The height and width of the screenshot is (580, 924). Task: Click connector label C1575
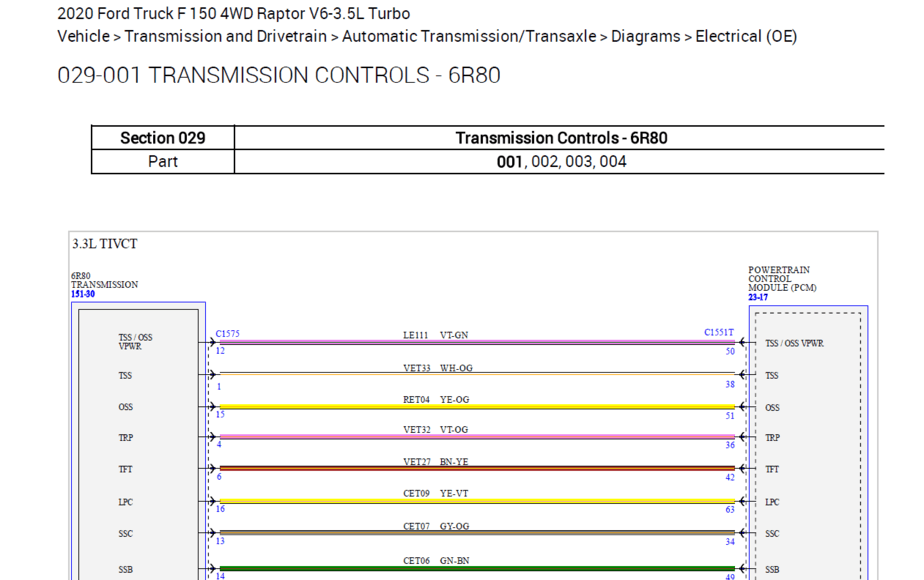pos(227,333)
